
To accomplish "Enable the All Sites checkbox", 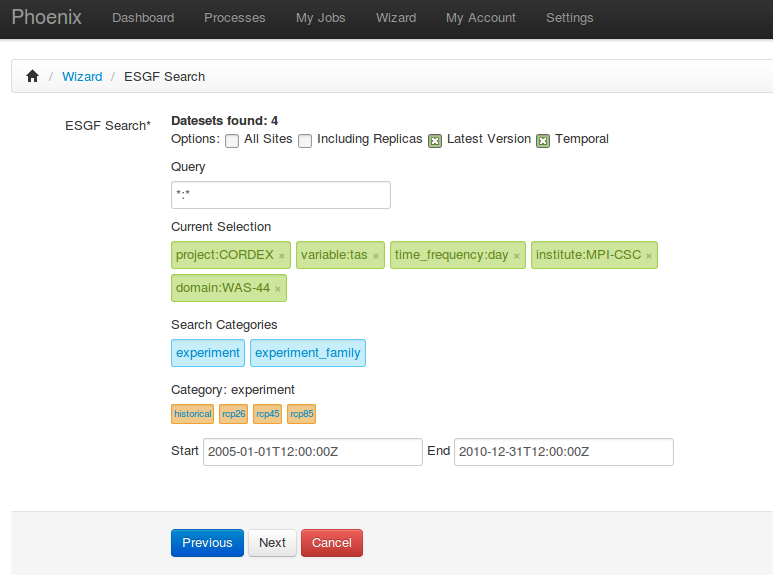I will point(232,141).
